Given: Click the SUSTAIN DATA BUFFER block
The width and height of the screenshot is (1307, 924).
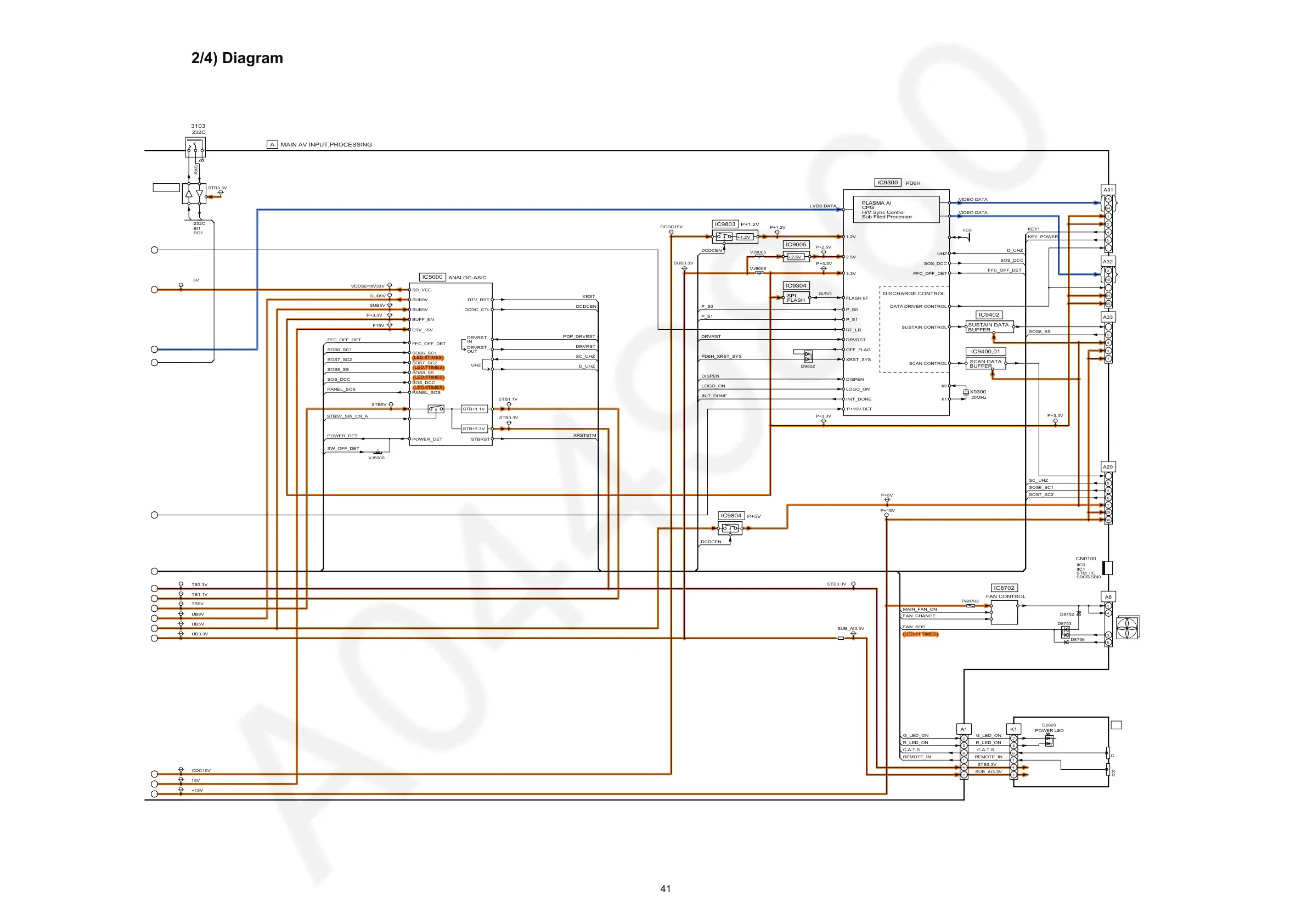Looking at the screenshot, I should (989, 328).
